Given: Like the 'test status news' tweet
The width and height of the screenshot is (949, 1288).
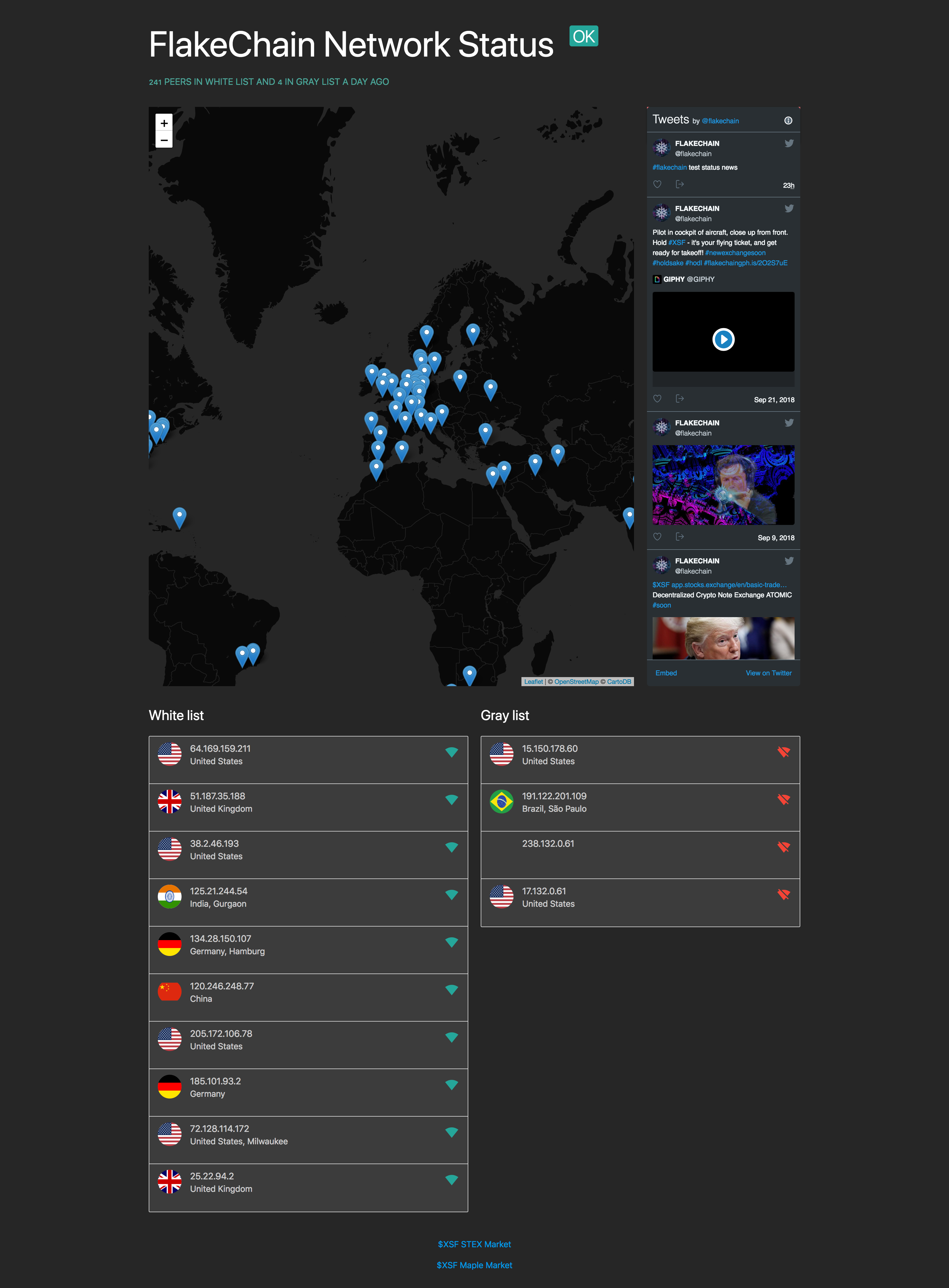Looking at the screenshot, I should tap(657, 184).
